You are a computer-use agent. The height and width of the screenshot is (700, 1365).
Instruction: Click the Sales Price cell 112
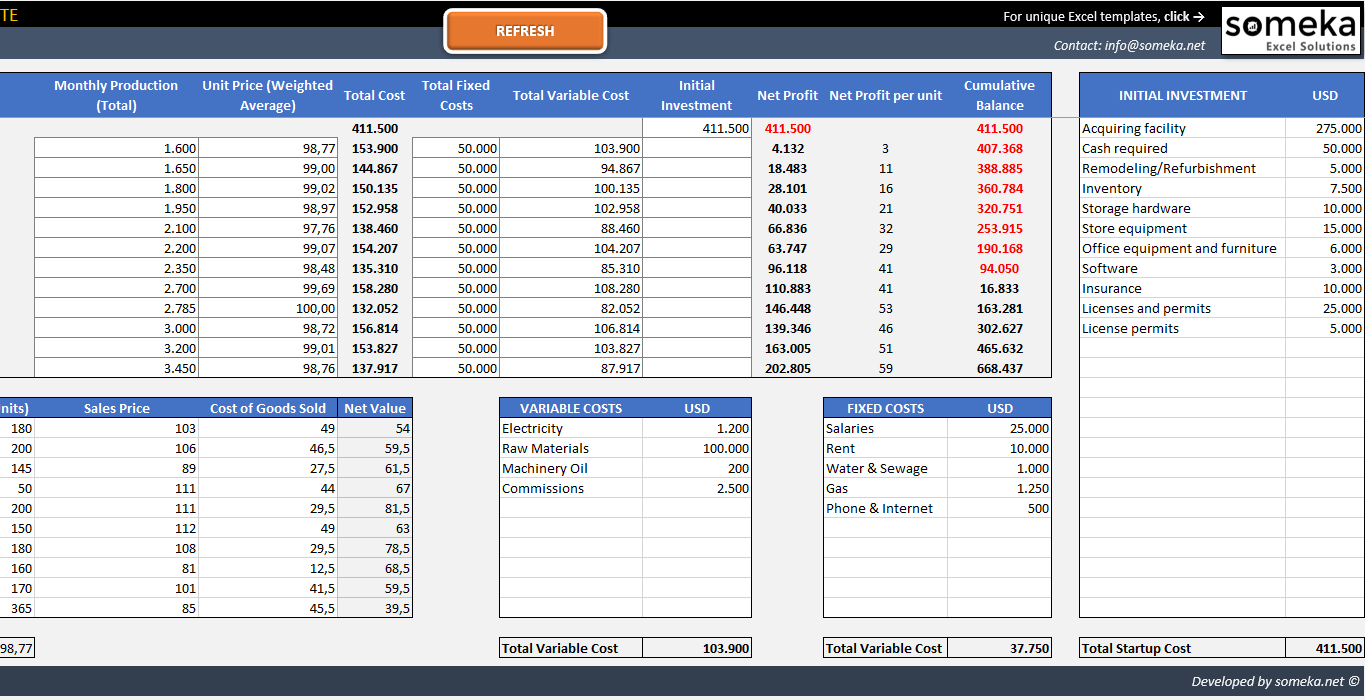pyautogui.click(x=116, y=528)
